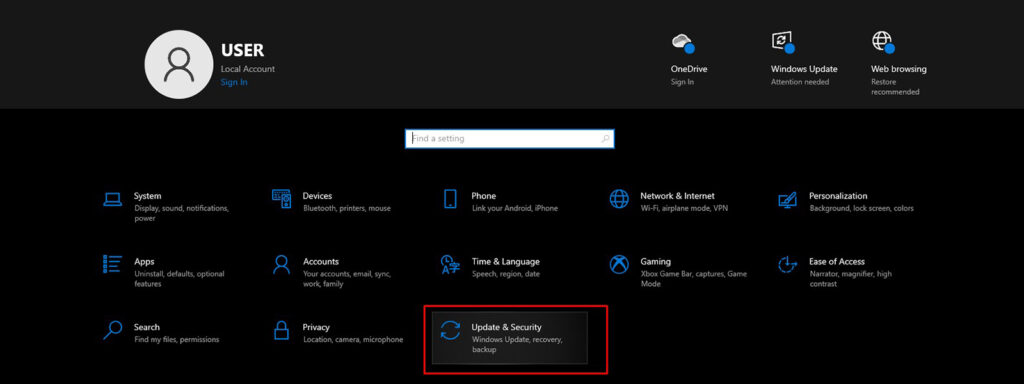The height and width of the screenshot is (384, 1024).
Task: Click the magnifier in the search box
Action: (x=605, y=138)
